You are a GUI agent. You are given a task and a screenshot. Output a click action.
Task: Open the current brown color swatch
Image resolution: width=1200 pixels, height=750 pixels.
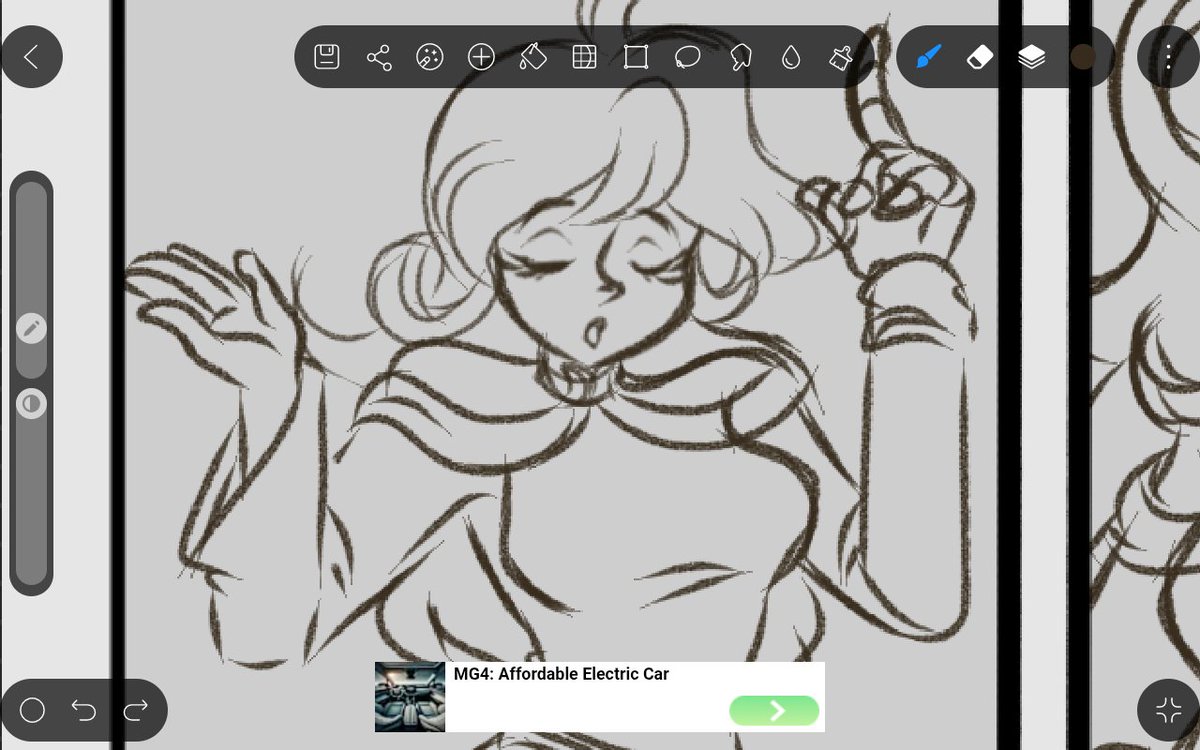click(1083, 57)
